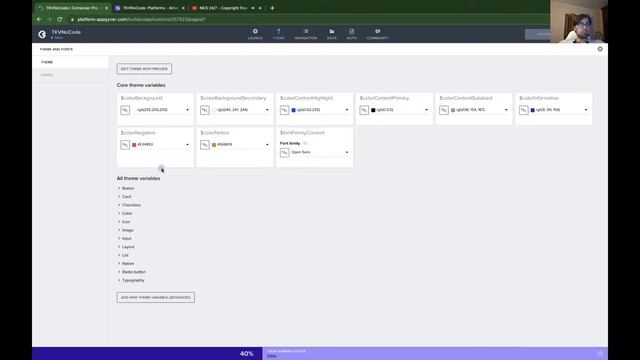The width and height of the screenshot is (640, 360).
Task: Select the Theme sidebar tab
Action: (x=70, y=62)
